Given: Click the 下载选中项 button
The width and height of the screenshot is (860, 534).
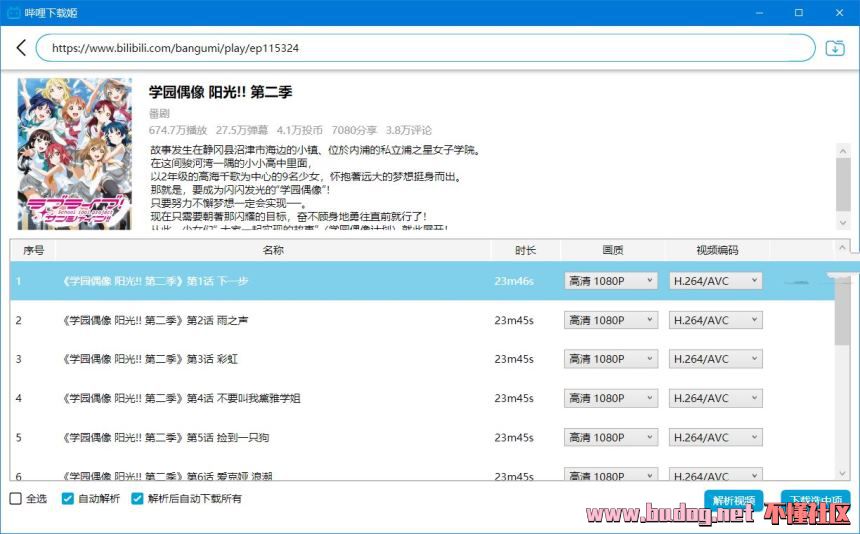Looking at the screenshot, I should [x=814, y=500].
